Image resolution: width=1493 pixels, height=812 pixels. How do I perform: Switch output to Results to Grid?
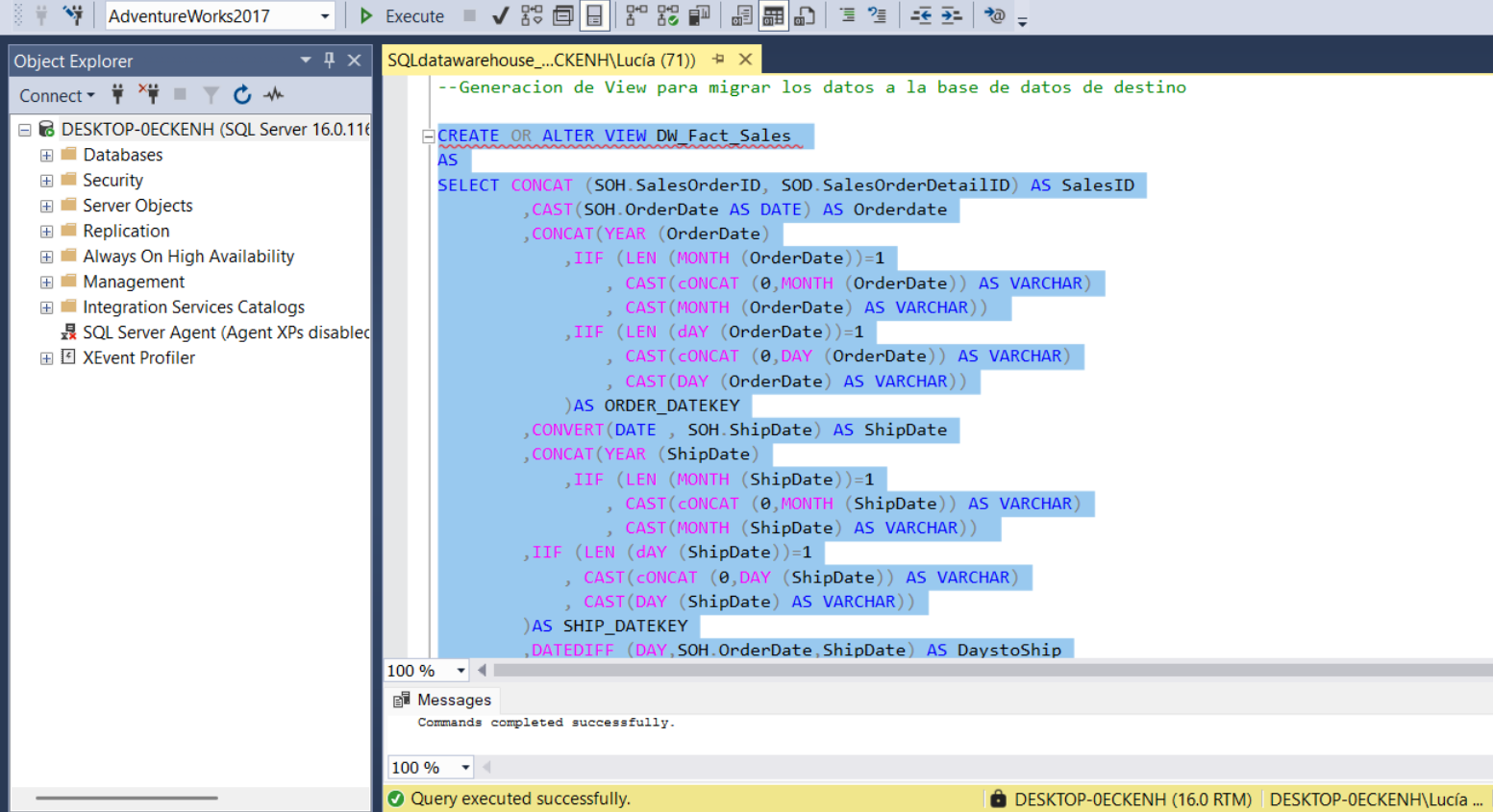pos(773,15)
